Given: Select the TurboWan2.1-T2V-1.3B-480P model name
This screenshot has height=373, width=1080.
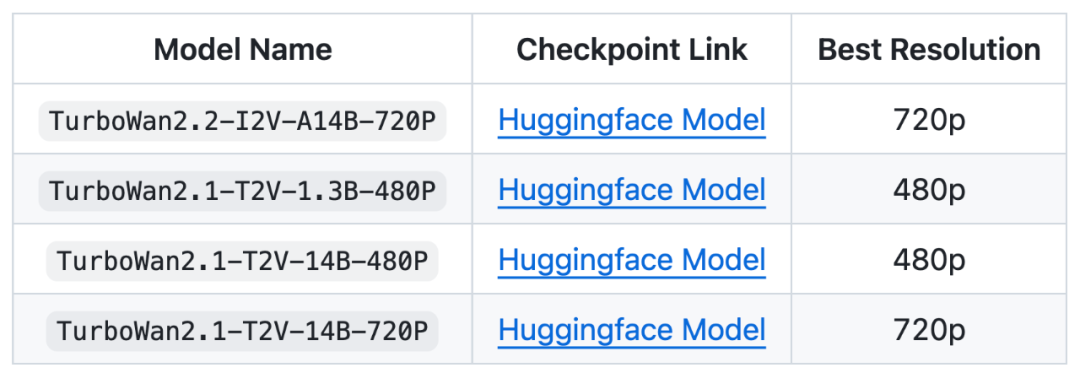Looking at the screenshot, I should point(242,191).
